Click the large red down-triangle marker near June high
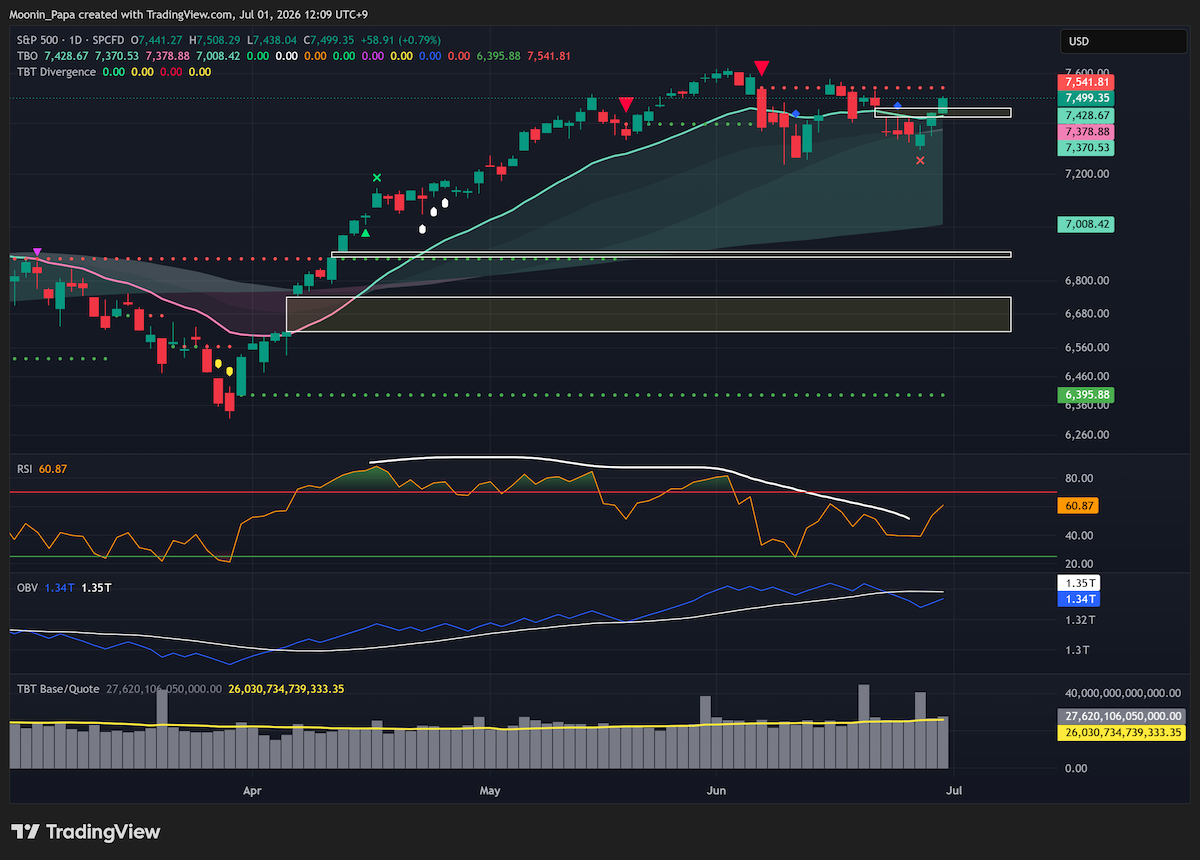The image size is (1200, 860). click(762, 68)
